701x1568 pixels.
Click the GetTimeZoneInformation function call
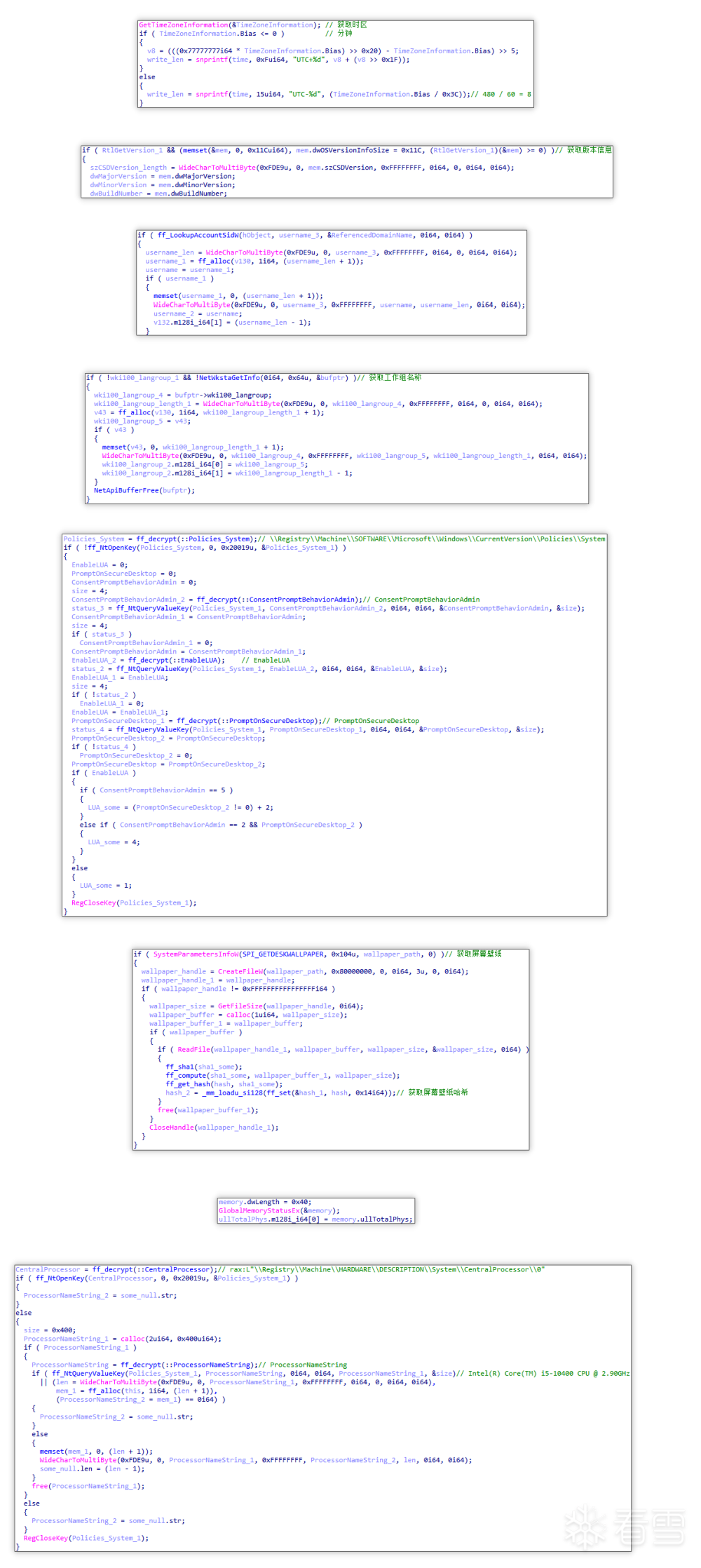tap(184, 25)
